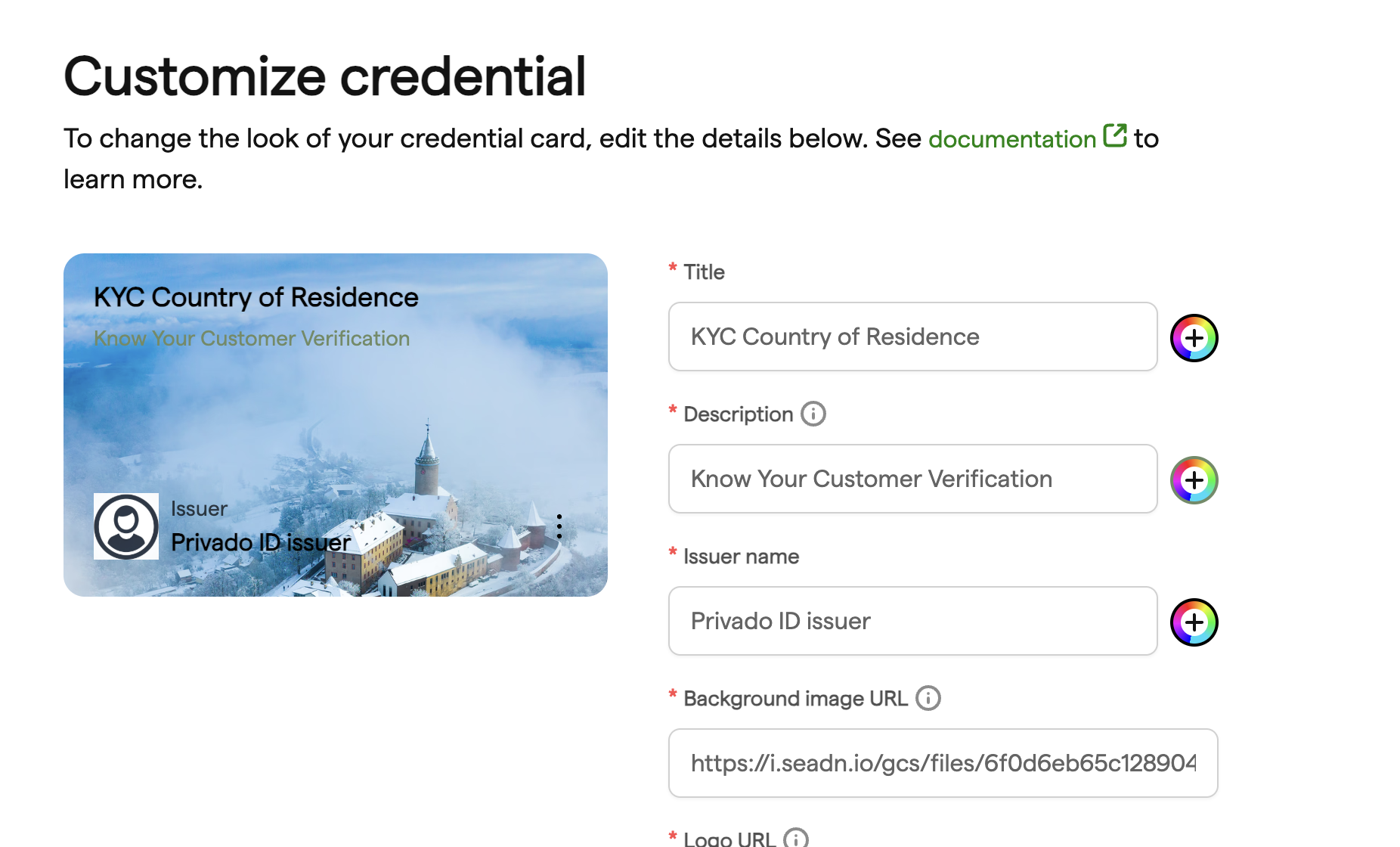Click the Logo URL label
Image resolution: width=1400 pixels, height=847 pixels.
click(729, 838)
